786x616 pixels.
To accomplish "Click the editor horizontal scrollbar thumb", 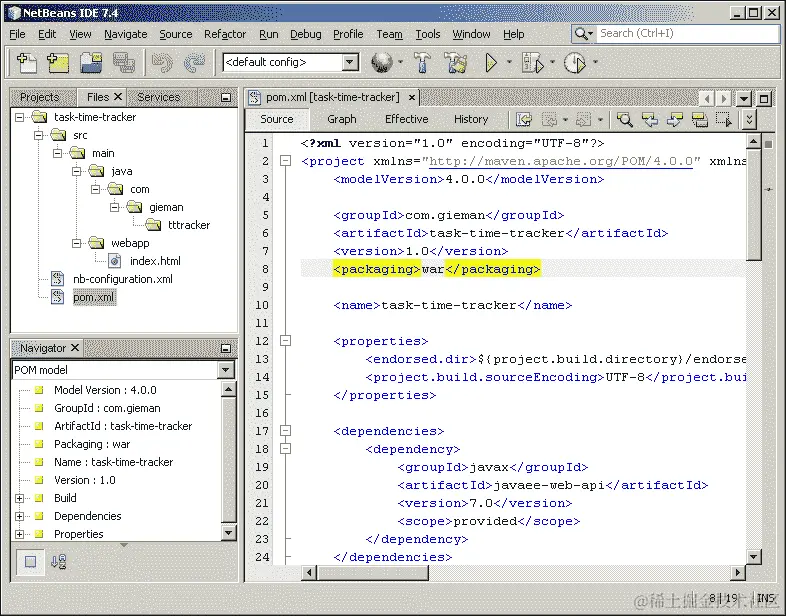I will (x=373, y=572).
